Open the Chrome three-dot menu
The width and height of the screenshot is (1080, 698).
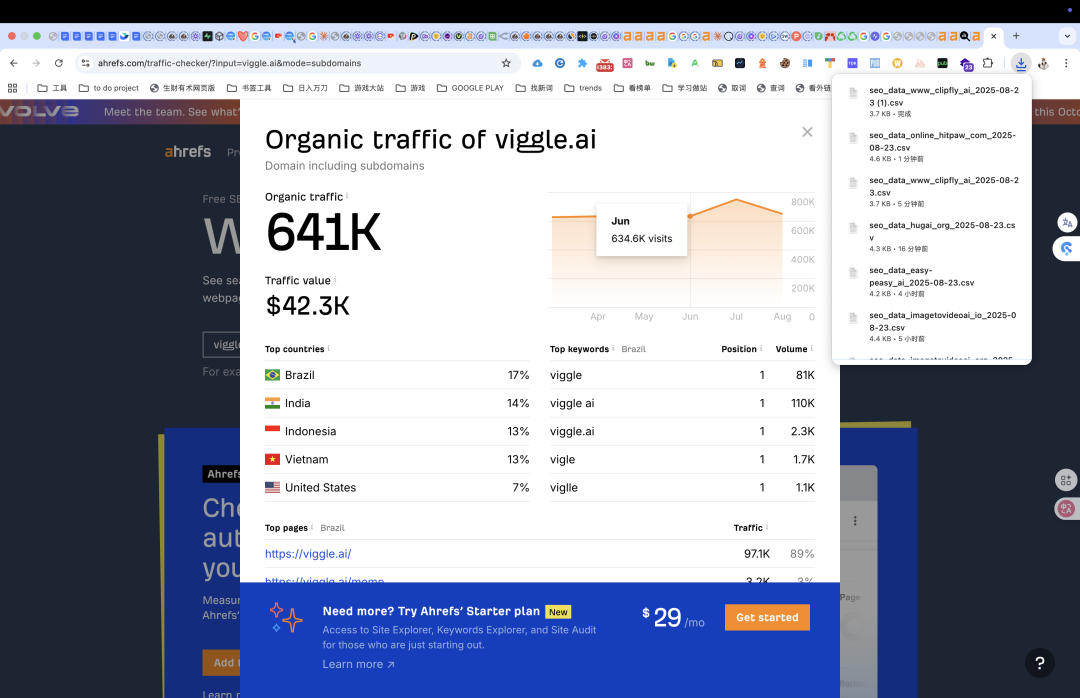pos(1066,63)
